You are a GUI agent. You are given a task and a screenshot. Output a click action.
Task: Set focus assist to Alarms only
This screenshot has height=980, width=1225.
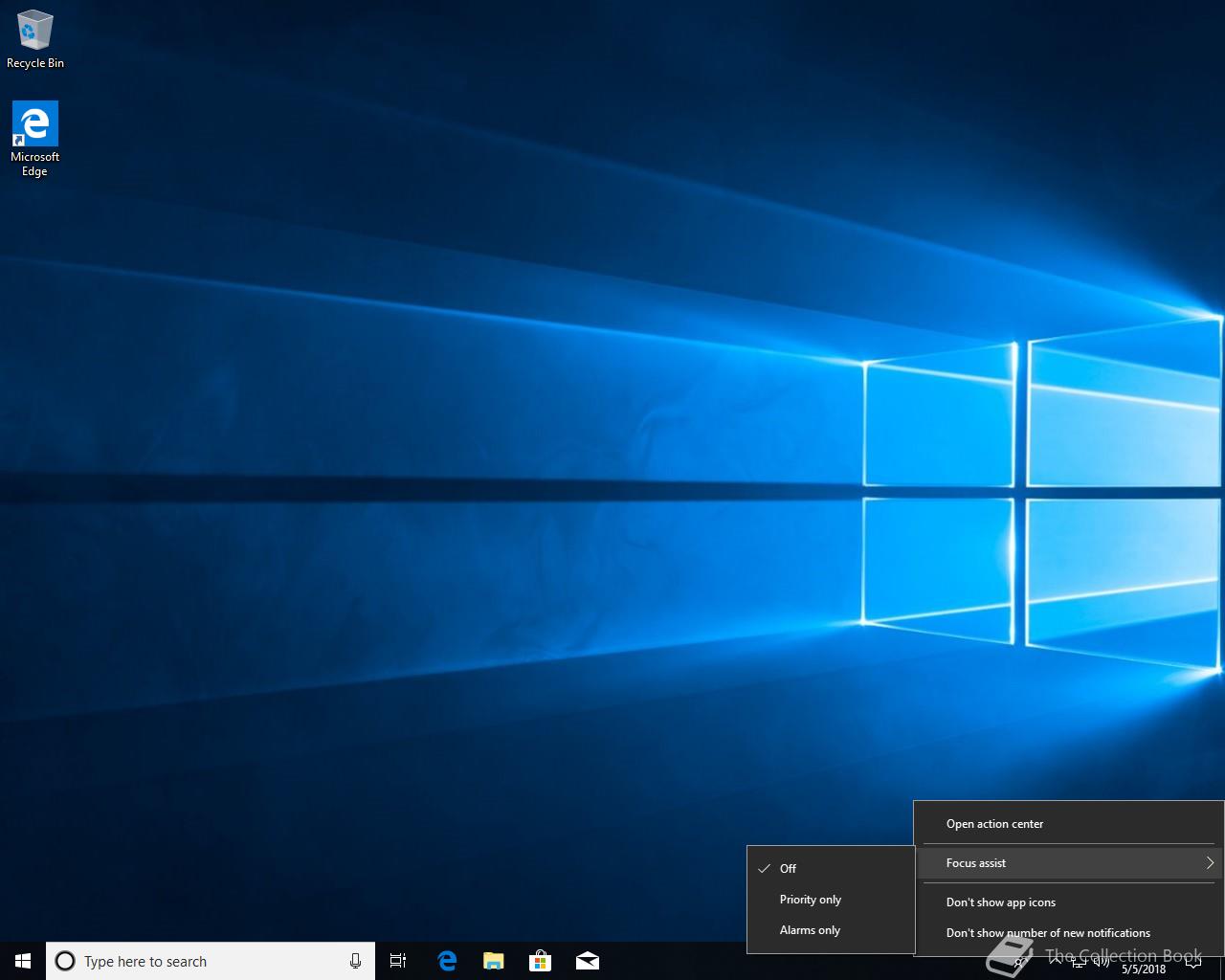(x=810, y=930)
